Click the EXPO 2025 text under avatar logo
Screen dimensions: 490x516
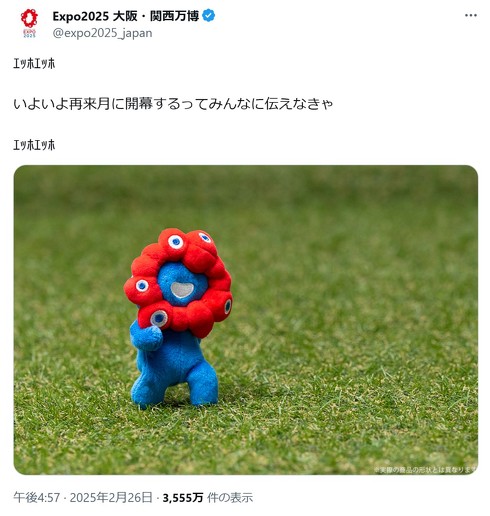(29, 33)
